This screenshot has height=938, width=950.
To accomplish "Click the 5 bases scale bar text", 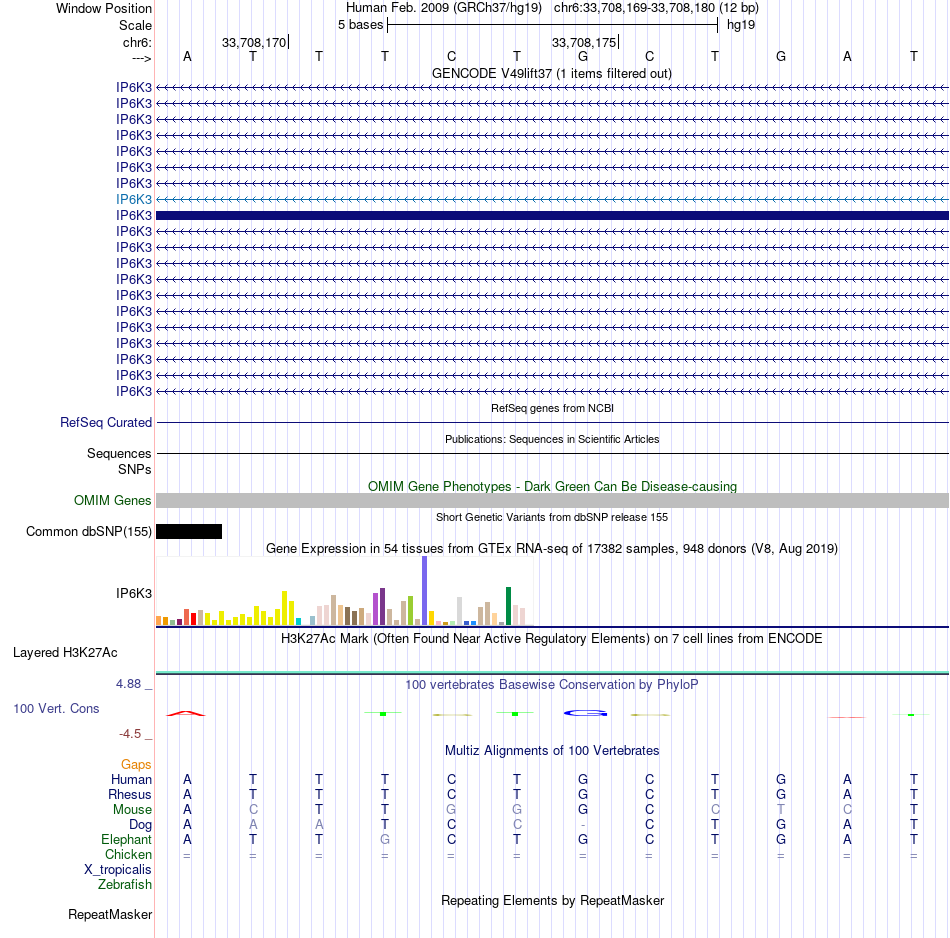I will pyautogui.click(x=360, y=25).
